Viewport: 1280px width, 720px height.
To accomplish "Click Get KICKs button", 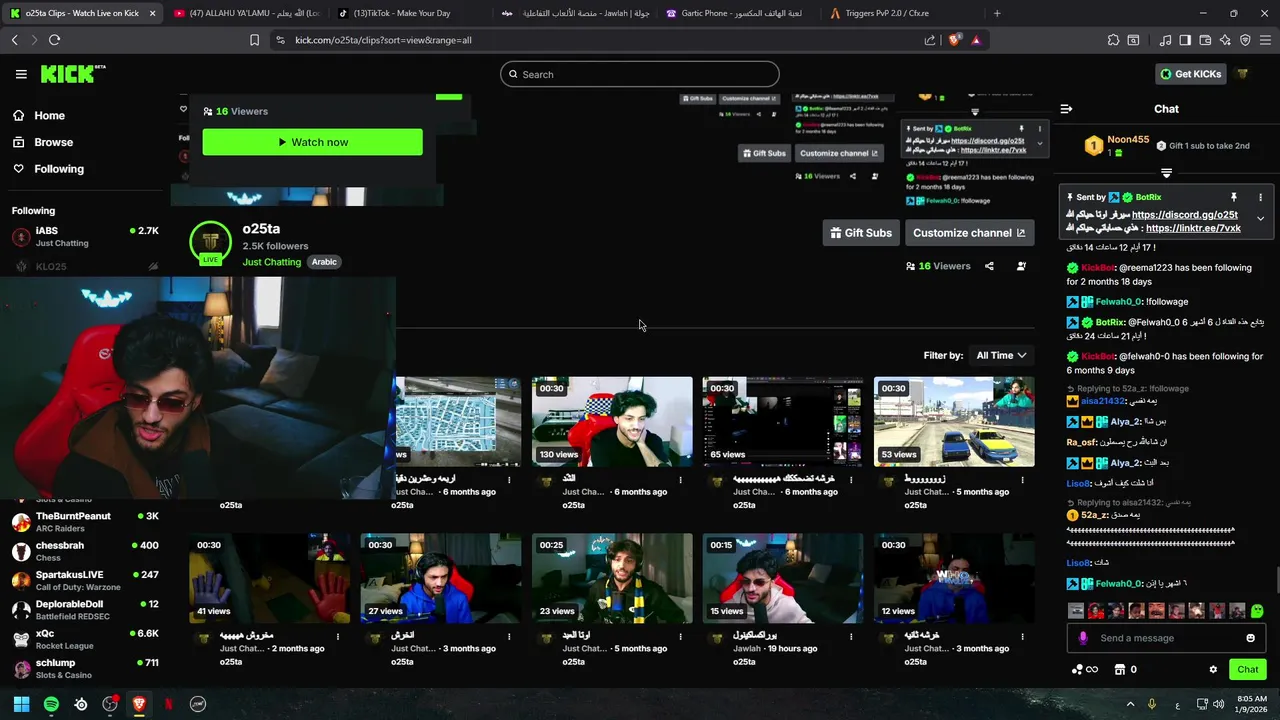I will click(x=1190, y=74).
